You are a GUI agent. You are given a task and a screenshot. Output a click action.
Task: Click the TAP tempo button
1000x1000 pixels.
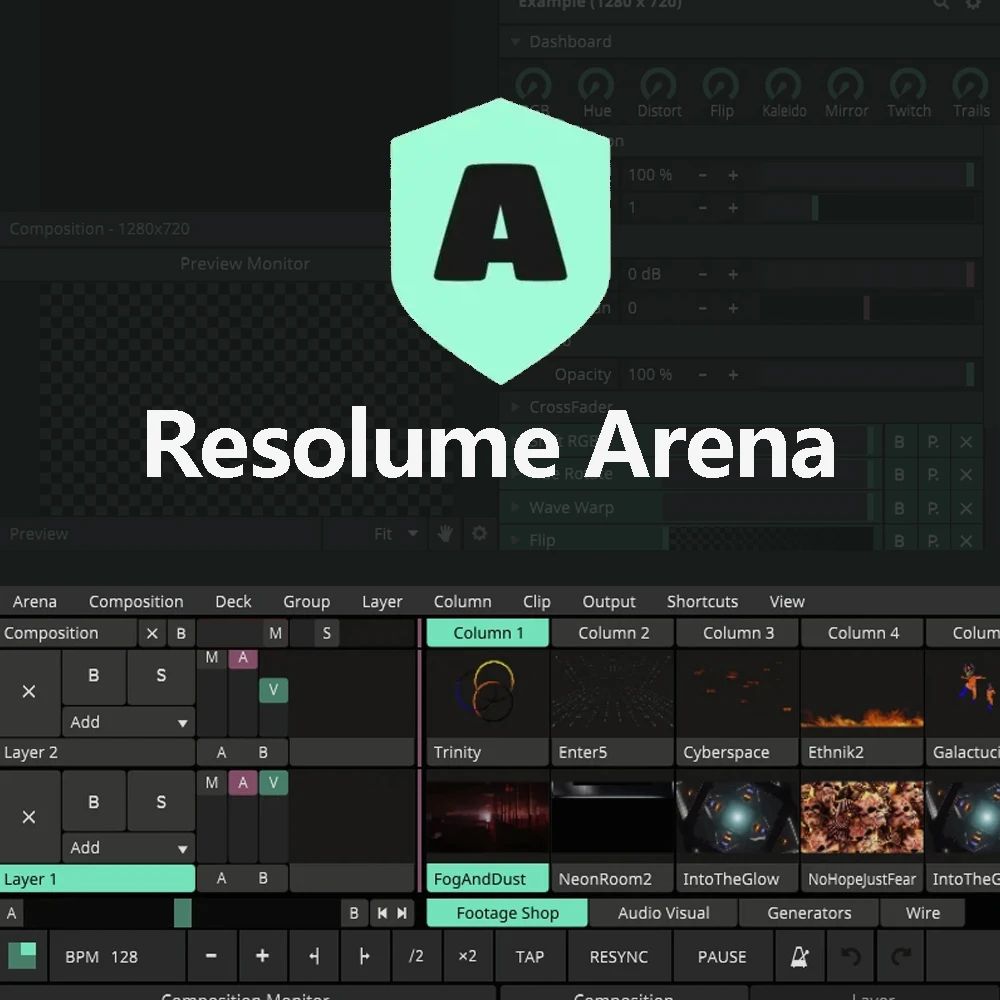tap(529, 956)
